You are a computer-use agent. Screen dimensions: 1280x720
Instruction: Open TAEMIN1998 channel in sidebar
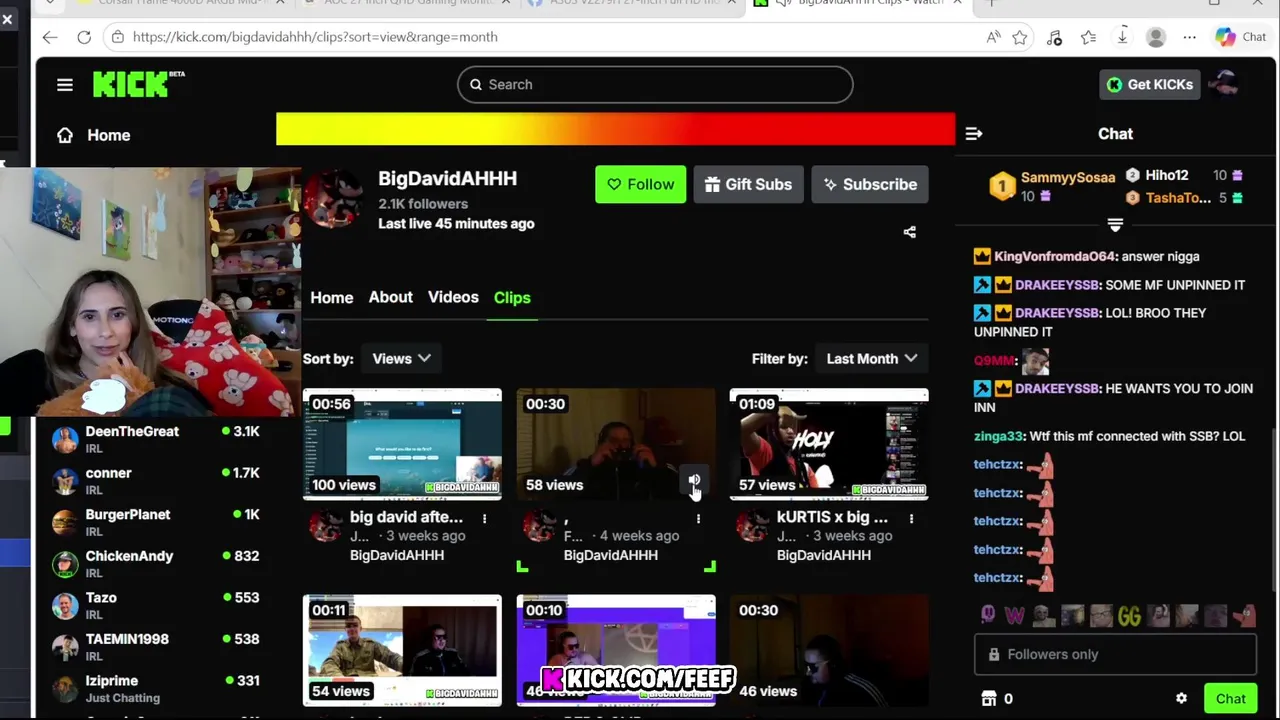(x=156, y=647)
